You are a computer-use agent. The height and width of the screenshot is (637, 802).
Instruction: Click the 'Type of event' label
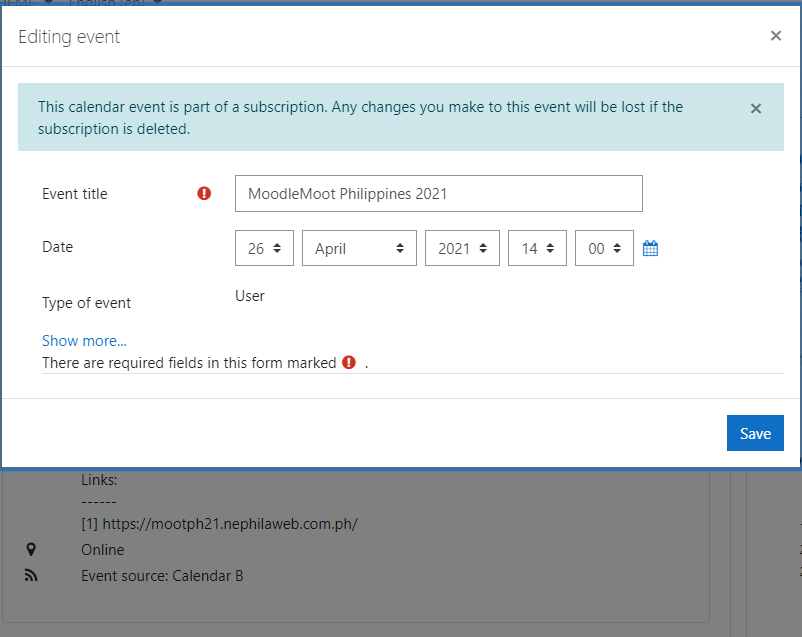(x=86, y=303)
